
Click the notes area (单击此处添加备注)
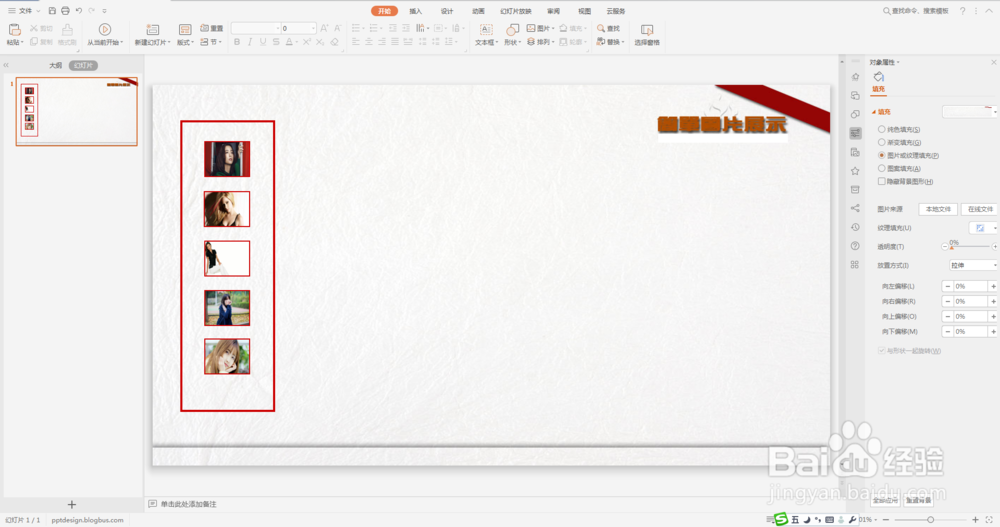pyautogui.click(x=188, y=504)
